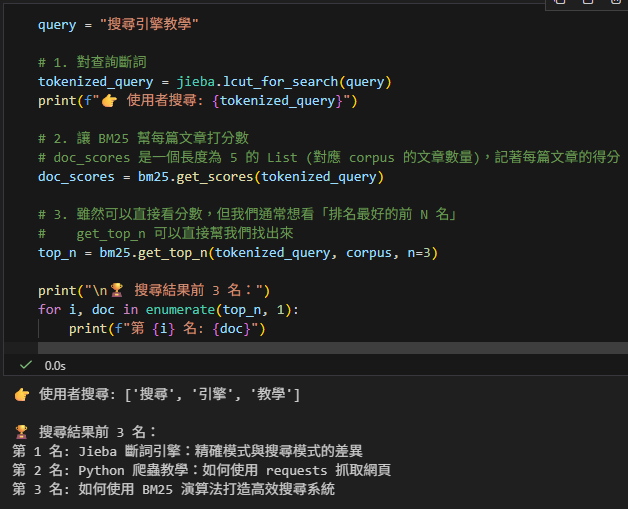628x509 pixels.
Task: Click the query string "搜尋引擎教學"
Action: 149,24
